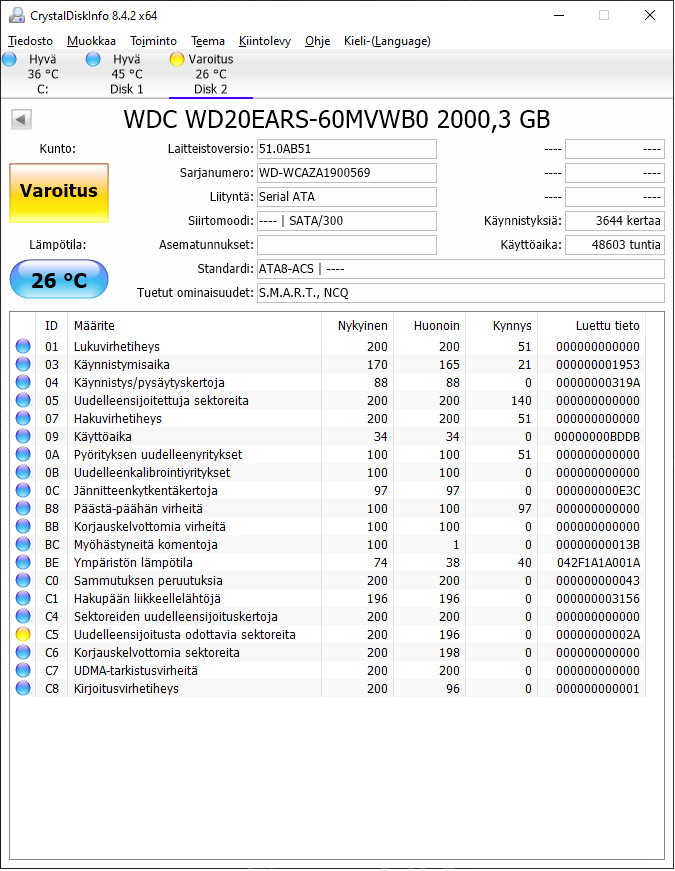Select the C: drive tab label
The width and height of the screenshot is (675, 871).
pos(43,89)
